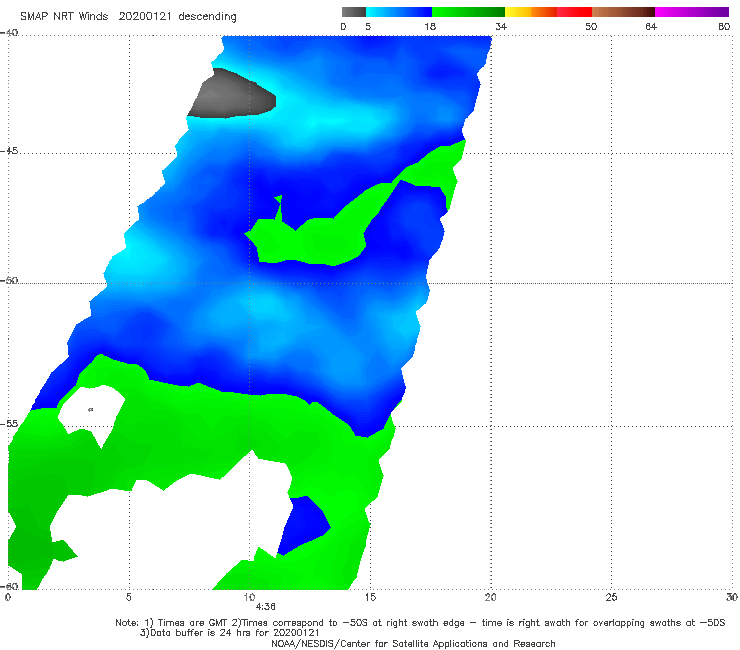
Task: Click the red 34-50 segment of the colorbar
Action: (x=548, y=12)
